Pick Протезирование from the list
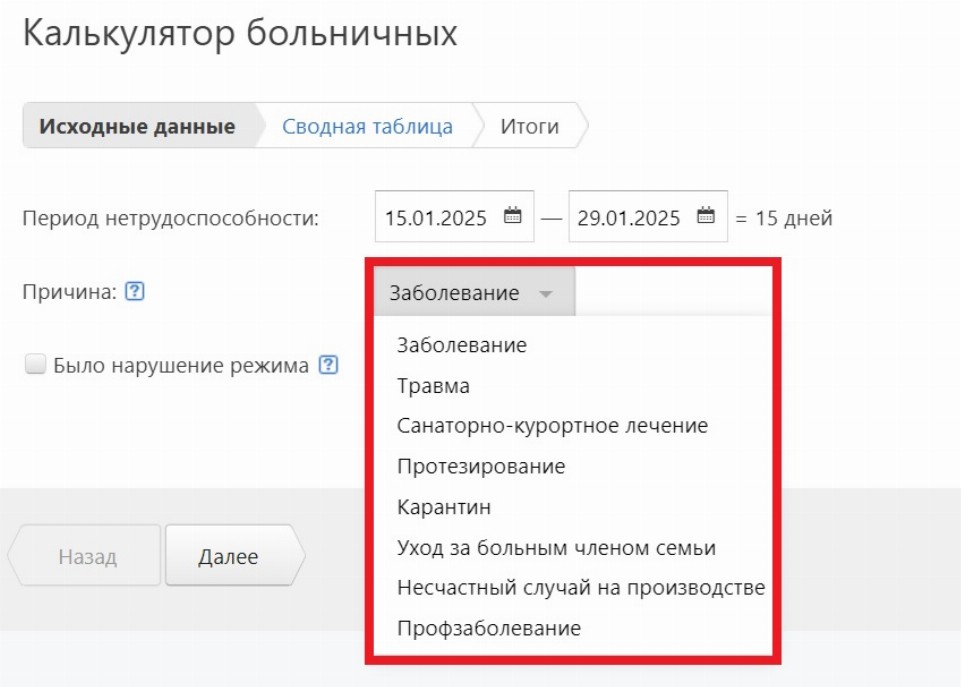Image resolution: width=961 pixels, height=687 pixels. 481,467
